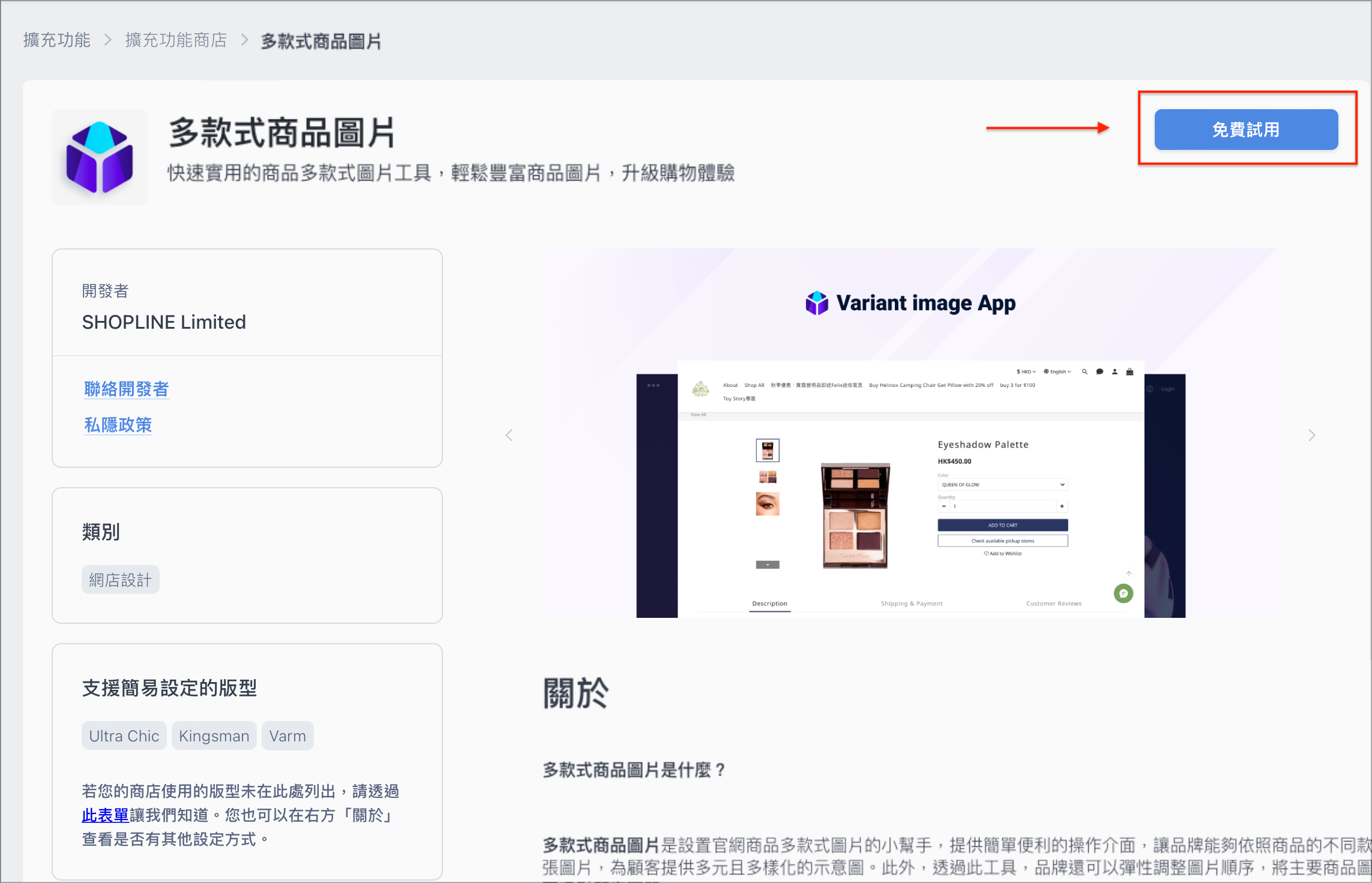Screen dimensions: 1372x883
Task: Click the SHOPLINE Limited developer name
Action: tap(164, 322)
